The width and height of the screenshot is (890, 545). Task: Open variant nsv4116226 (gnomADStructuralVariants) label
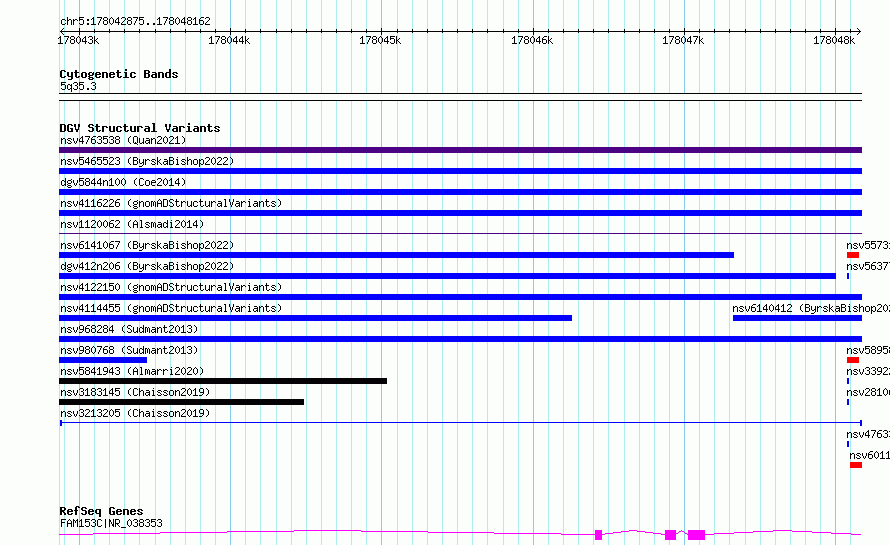pyautogui.click(x=171, y=203)
